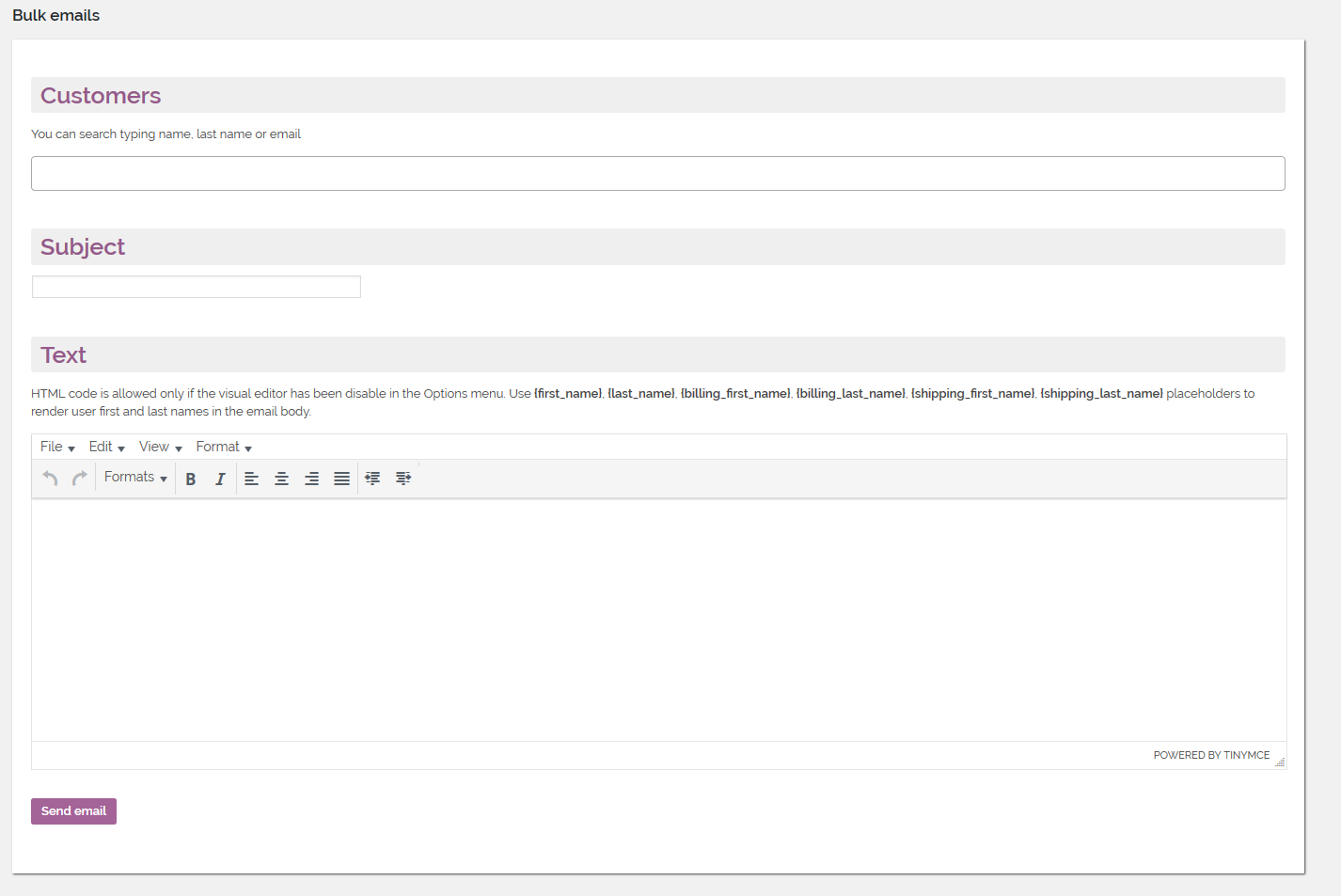Image resolution: width=1341 pixels, height=896 pixels.
Task: Click inside the email body editor area
Action: pyautogui.click(x=658, y=621)
